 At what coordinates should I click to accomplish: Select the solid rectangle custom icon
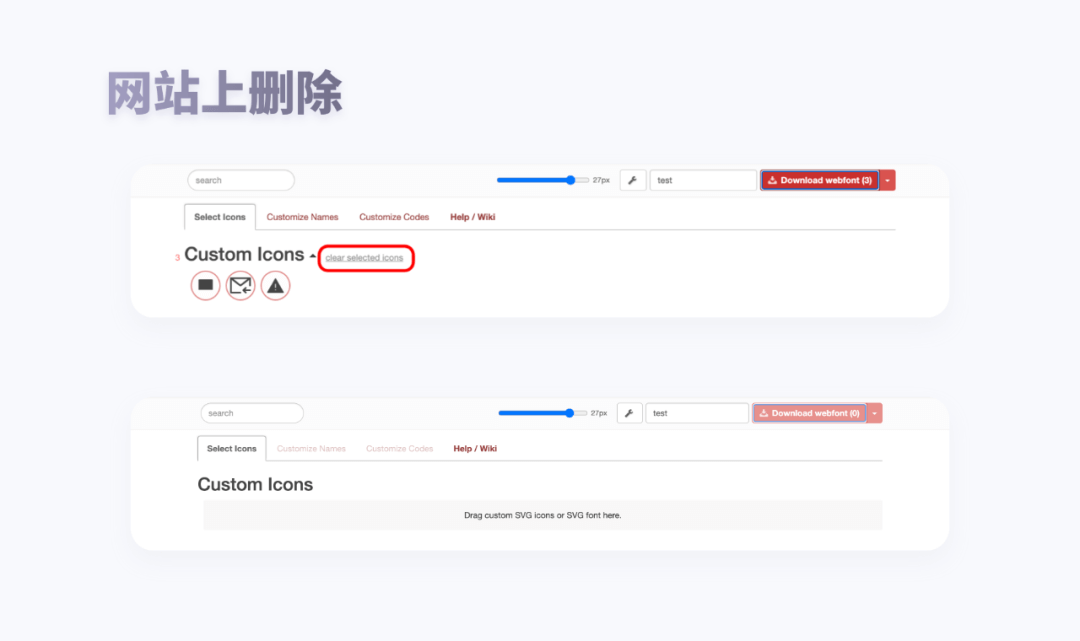click(x=205, y=285)
